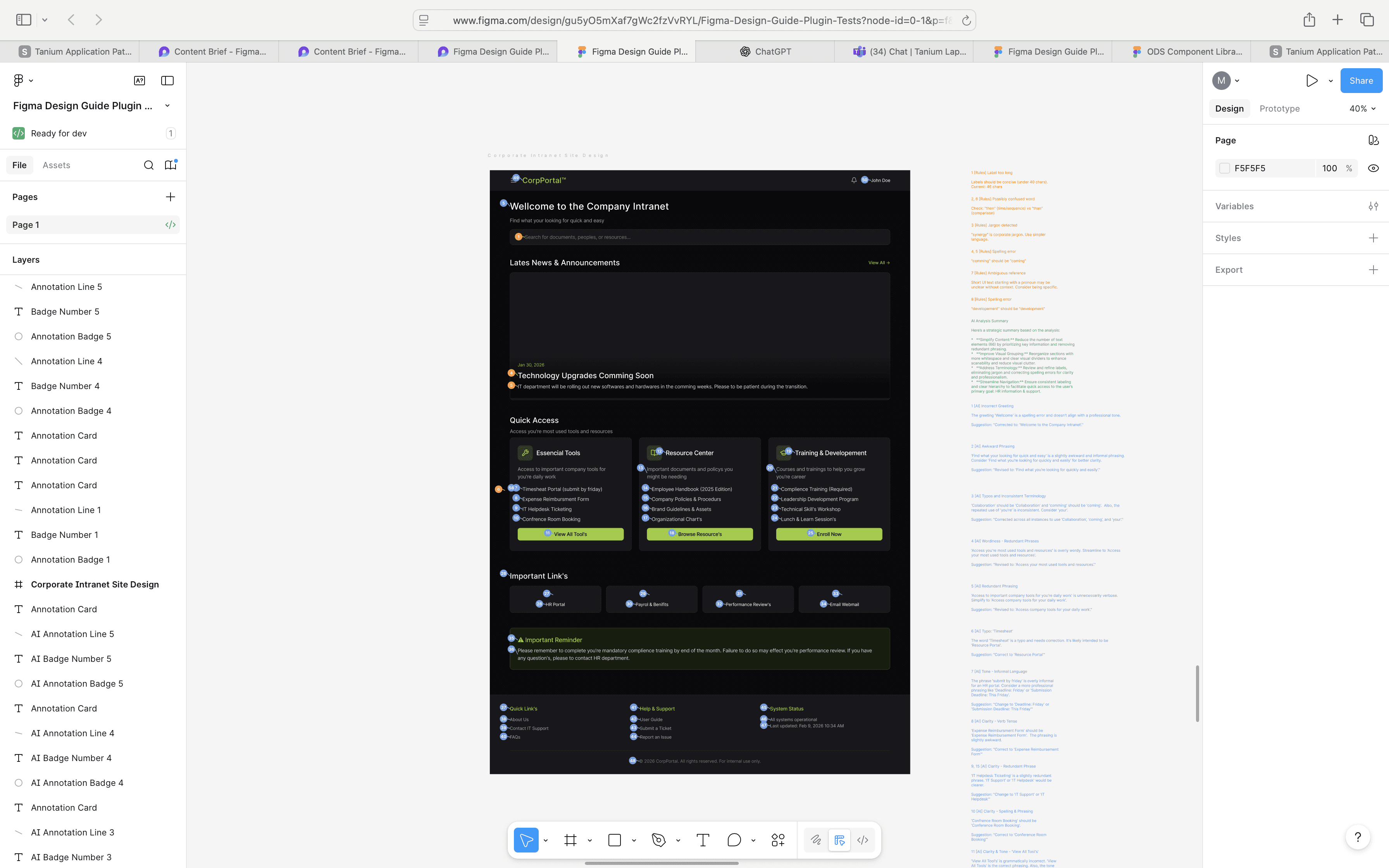Click the blue Share button
The height and width of the screenshot is (868, 1389).
[x=1361, y=80]
